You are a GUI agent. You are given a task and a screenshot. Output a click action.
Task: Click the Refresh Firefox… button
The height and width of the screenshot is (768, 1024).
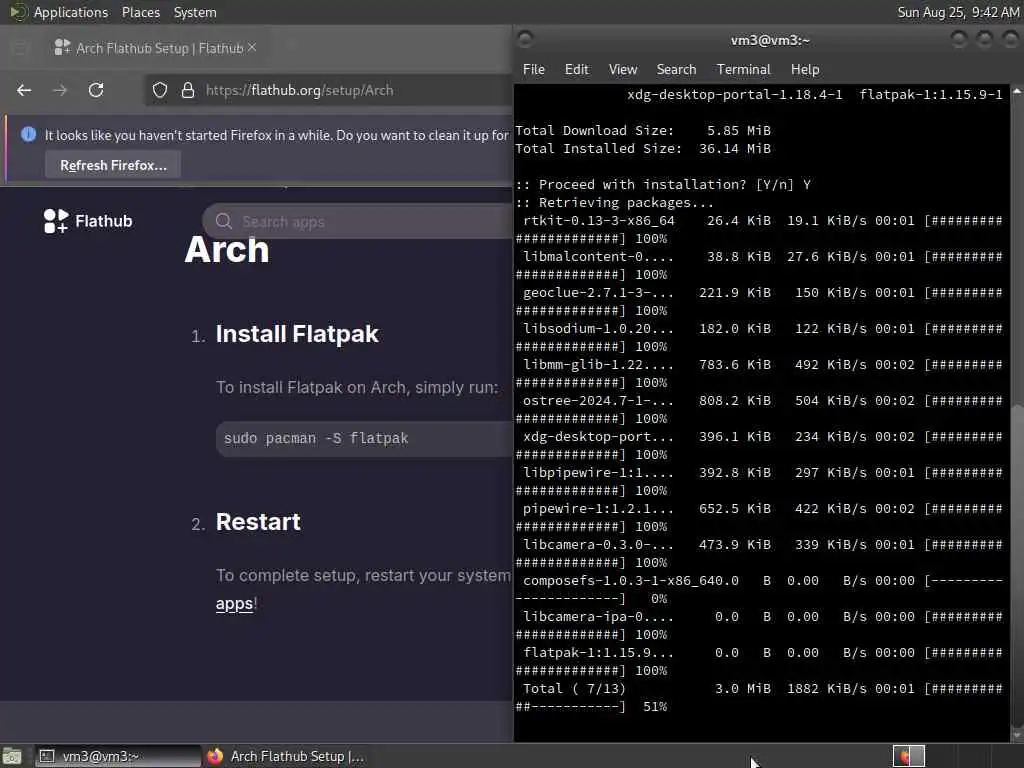click(113, 165)
